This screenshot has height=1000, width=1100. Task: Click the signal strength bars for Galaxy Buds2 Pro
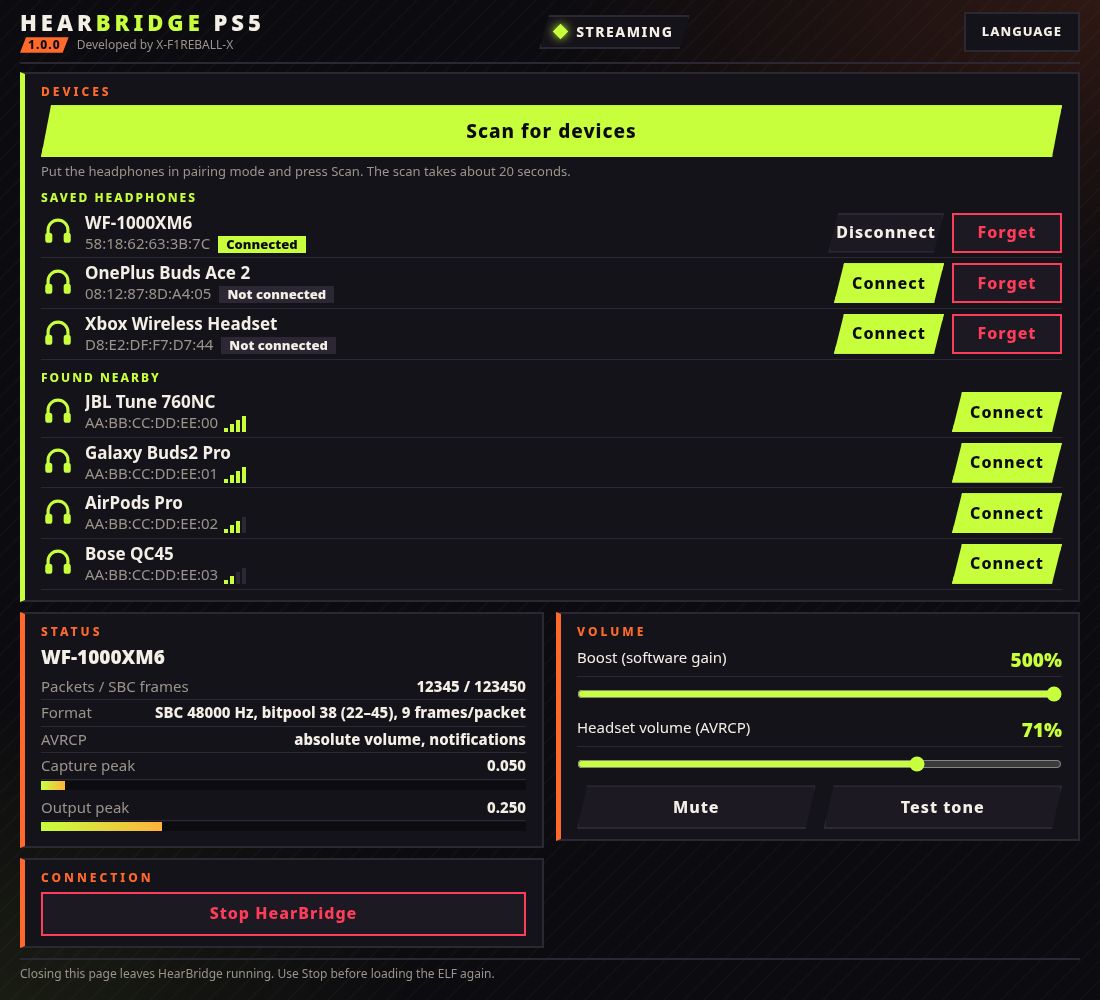(x=235, y=474)
